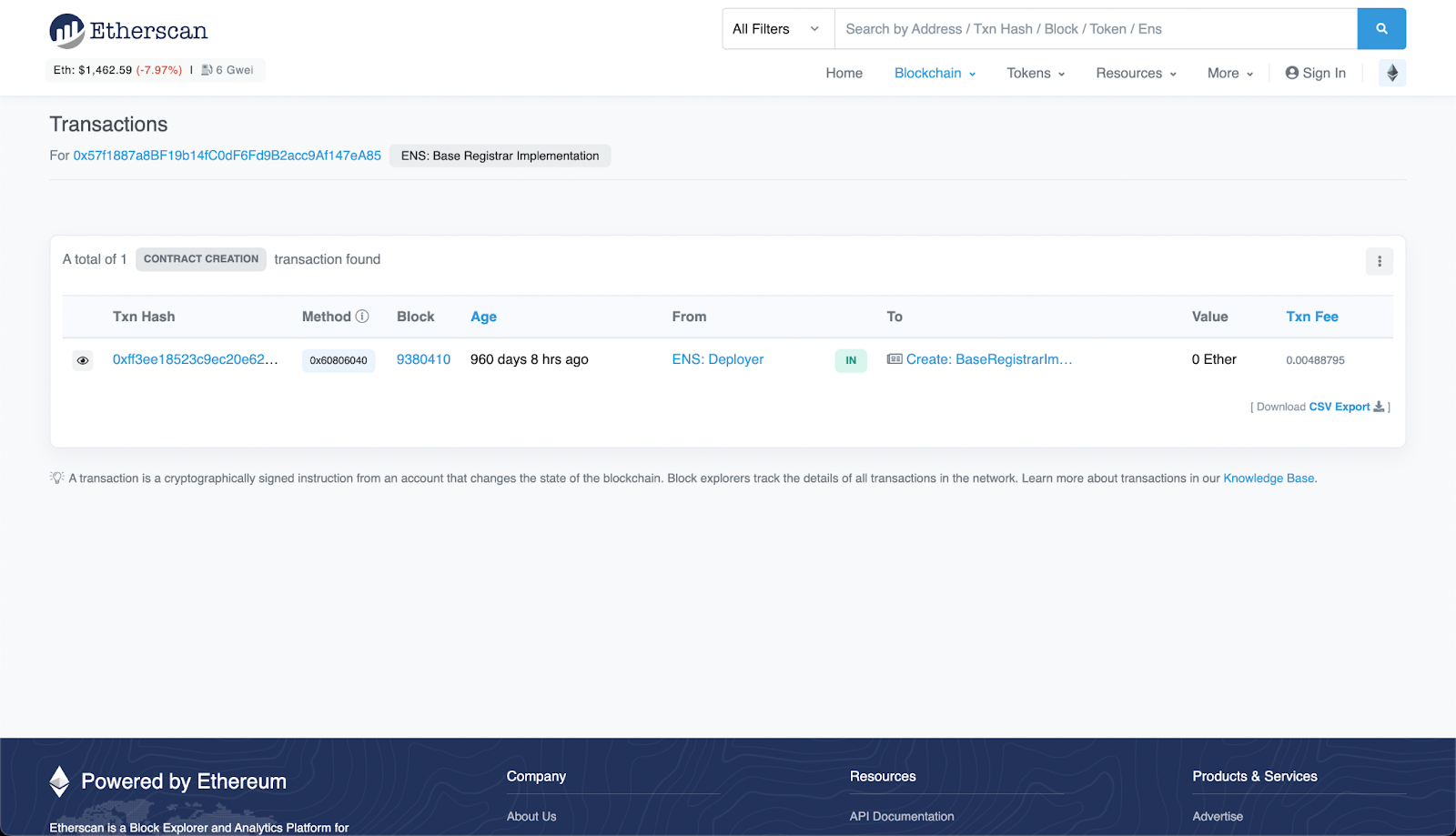
Task: Click the blue search magnifier button
Action: [x=1381, y=29]
